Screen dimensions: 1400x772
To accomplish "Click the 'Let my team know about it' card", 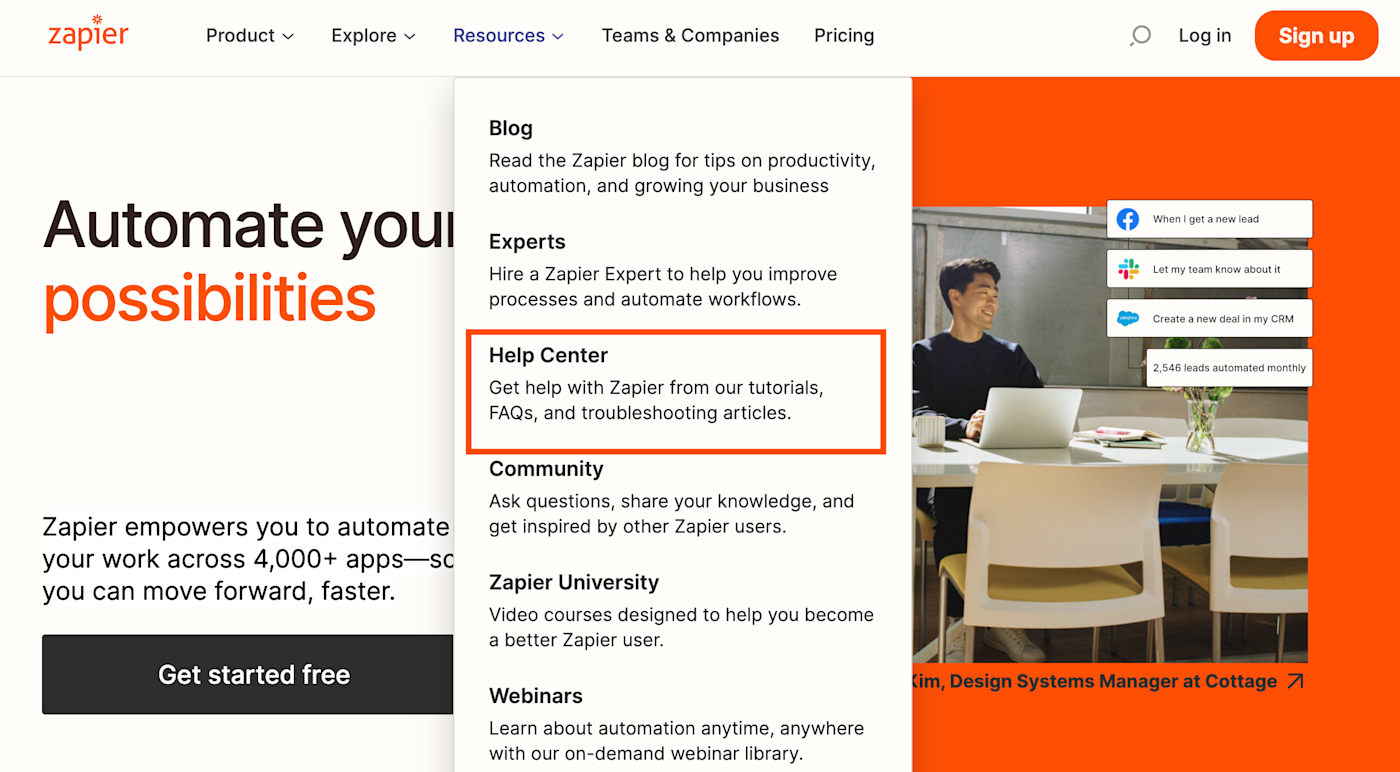I will click(x=1209, y=269).
